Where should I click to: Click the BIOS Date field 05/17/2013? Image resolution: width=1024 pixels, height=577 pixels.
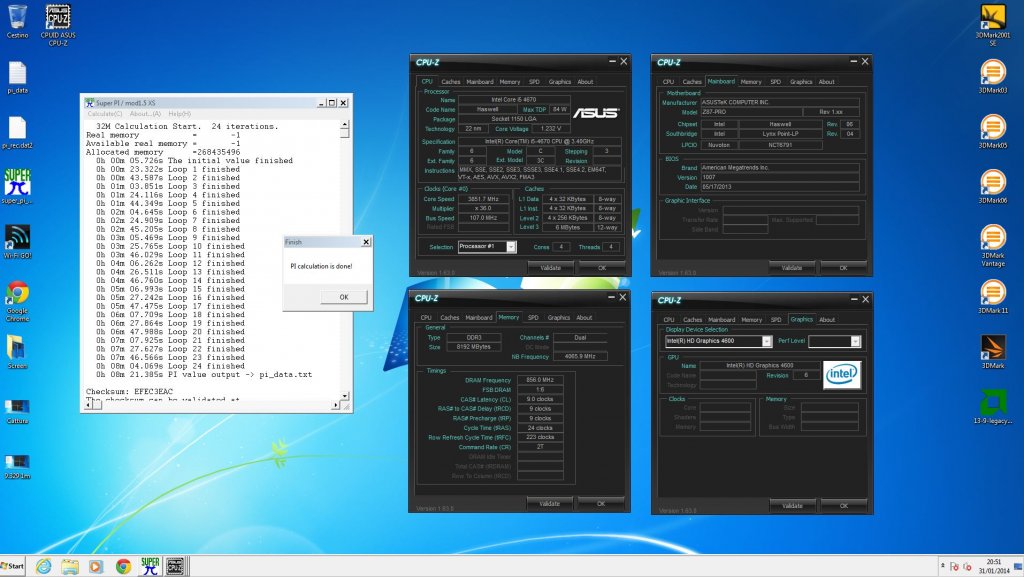click(x=780, y=187)
